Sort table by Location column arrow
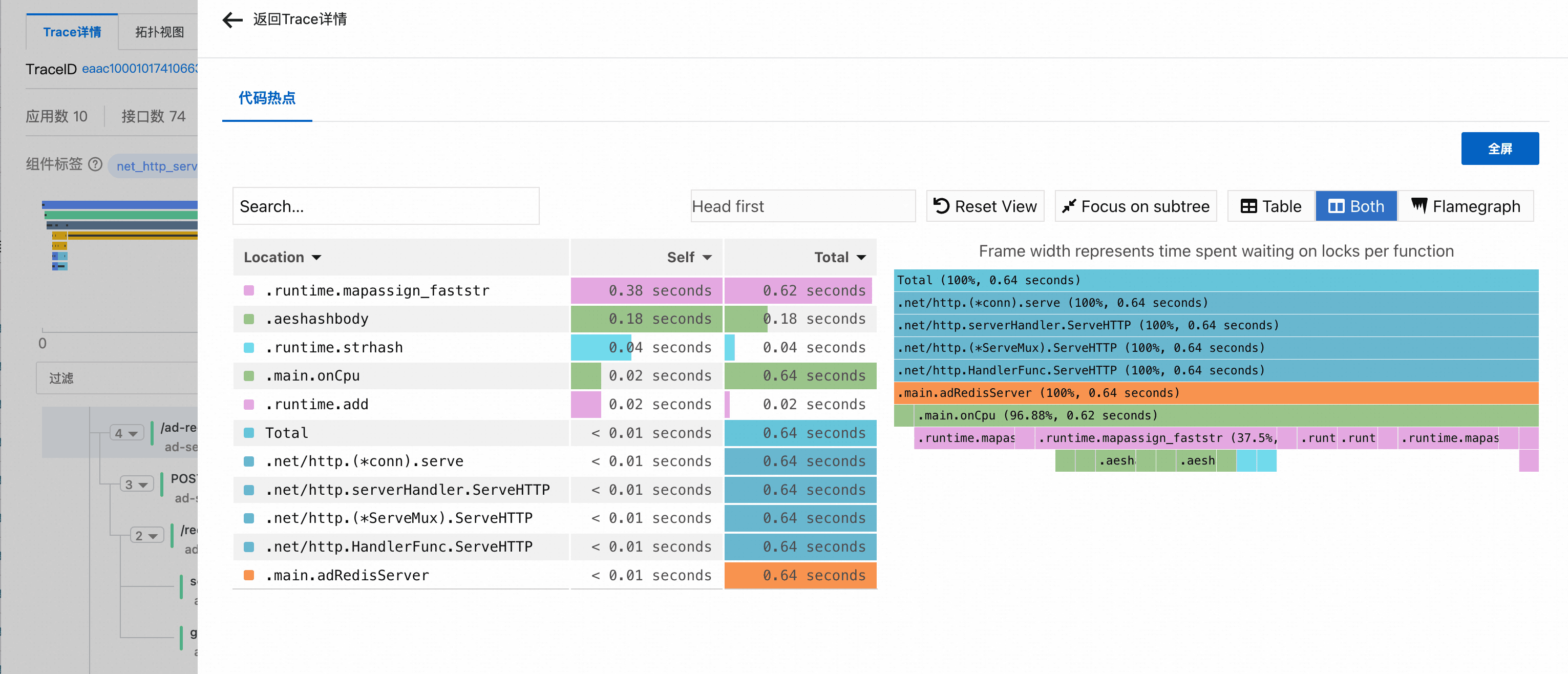 pyautogui.click(x=316, y=258)
